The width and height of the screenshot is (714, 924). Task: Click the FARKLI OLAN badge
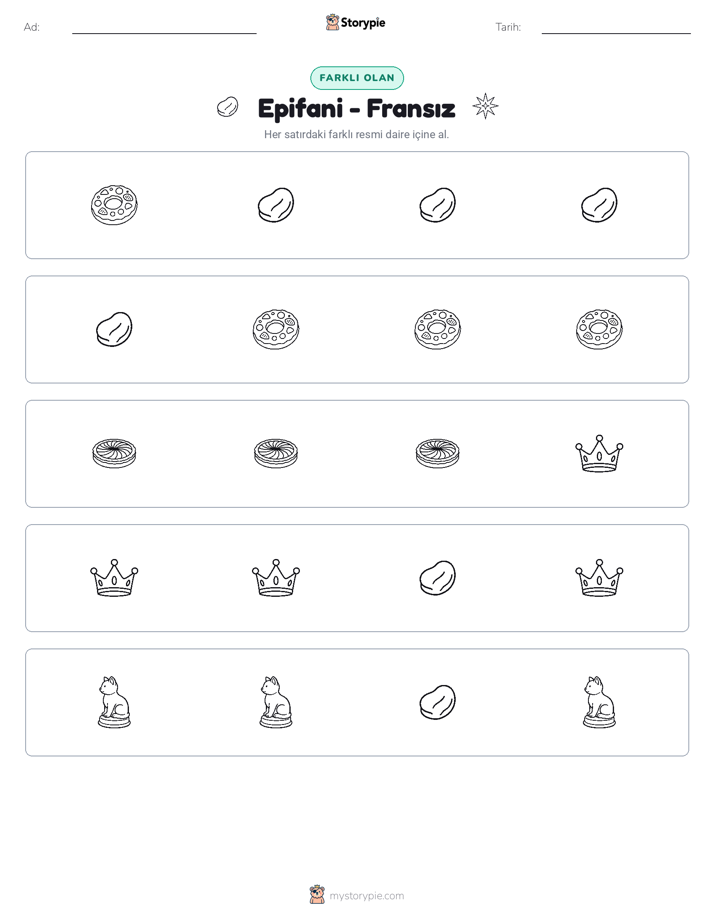click(x=357, y=78)
